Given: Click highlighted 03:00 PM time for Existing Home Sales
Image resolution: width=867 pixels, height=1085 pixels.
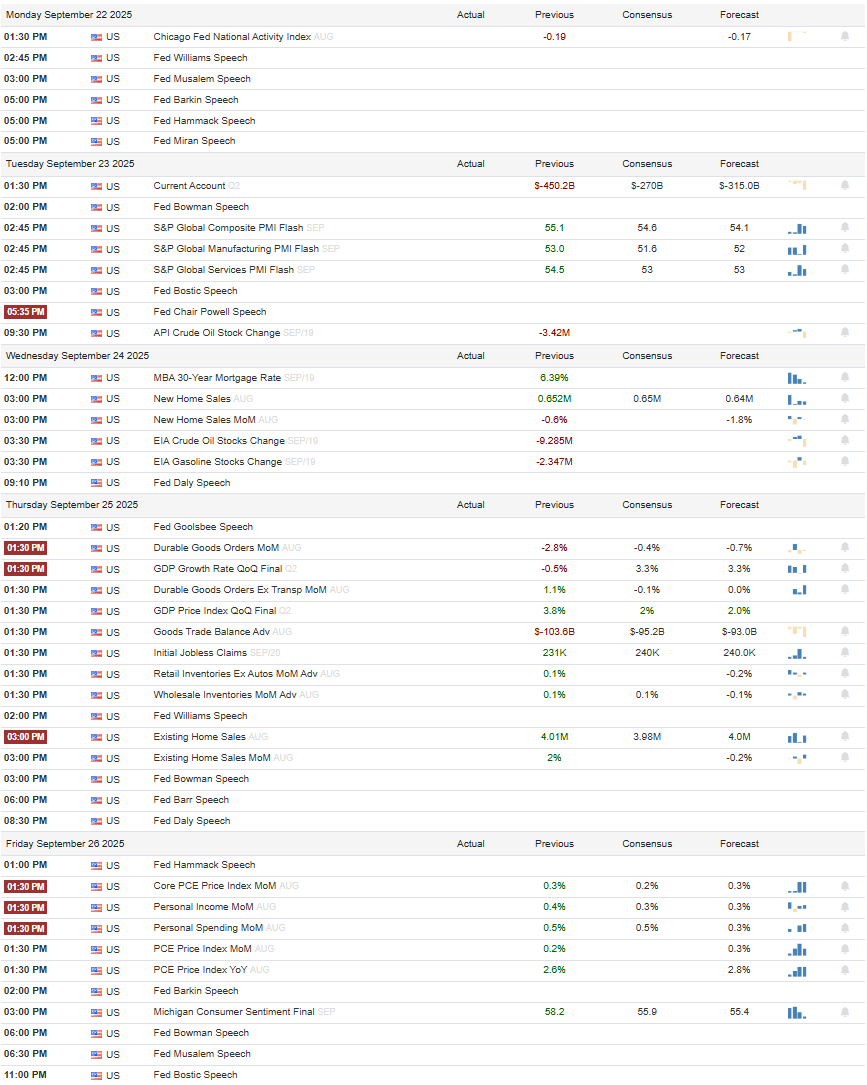Looking at the screenshot, I should point(26,737).
